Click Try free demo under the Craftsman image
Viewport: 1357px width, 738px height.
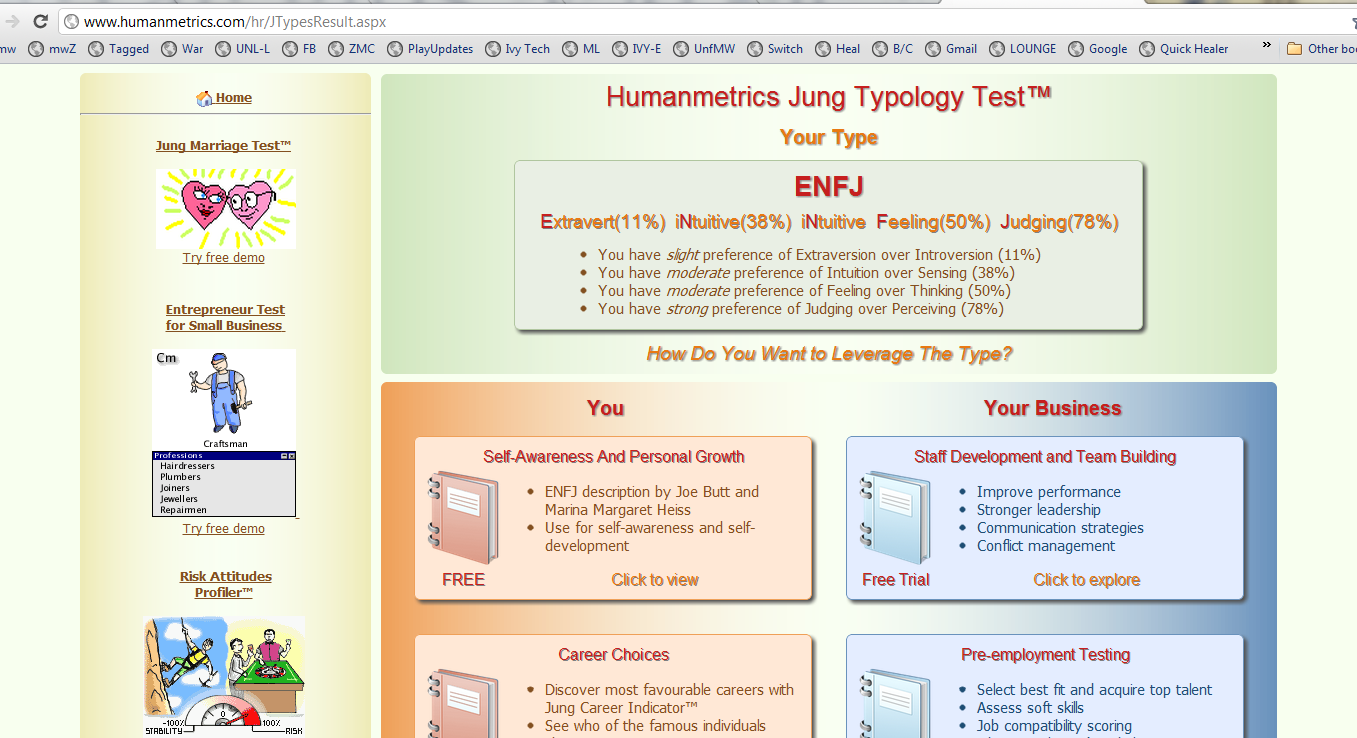point(223,528)
